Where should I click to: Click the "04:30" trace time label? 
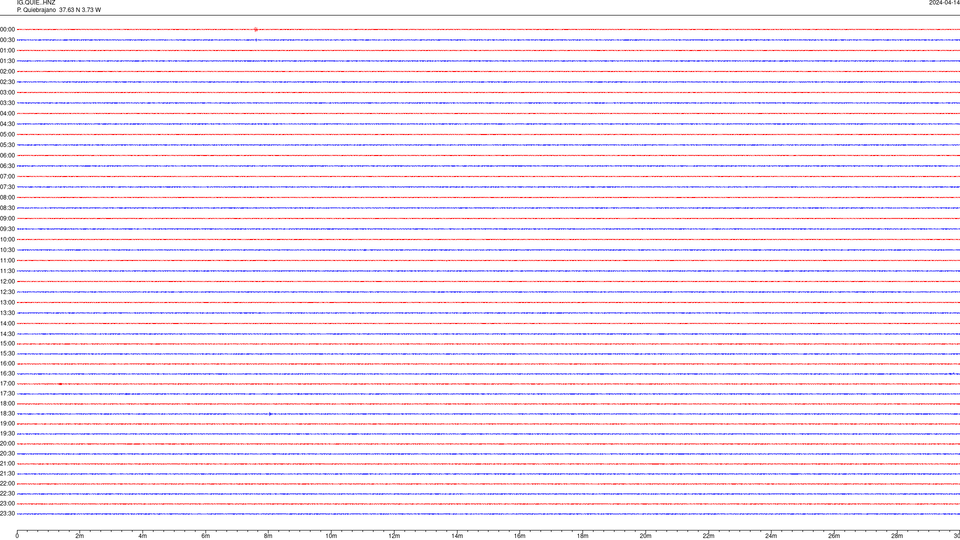pos(7,124)
